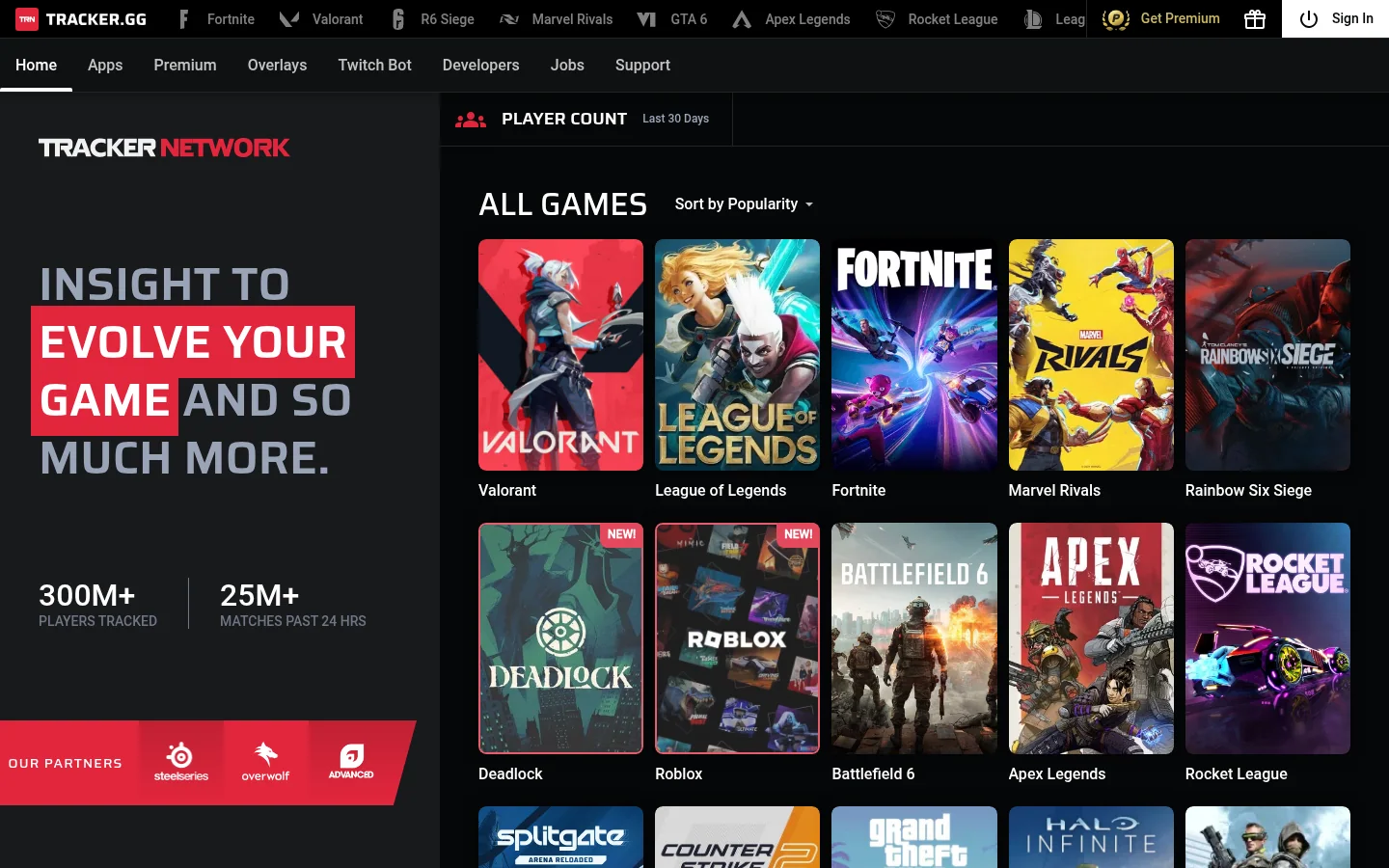Click the GTA 6 icon in top bar

(647, 19)
